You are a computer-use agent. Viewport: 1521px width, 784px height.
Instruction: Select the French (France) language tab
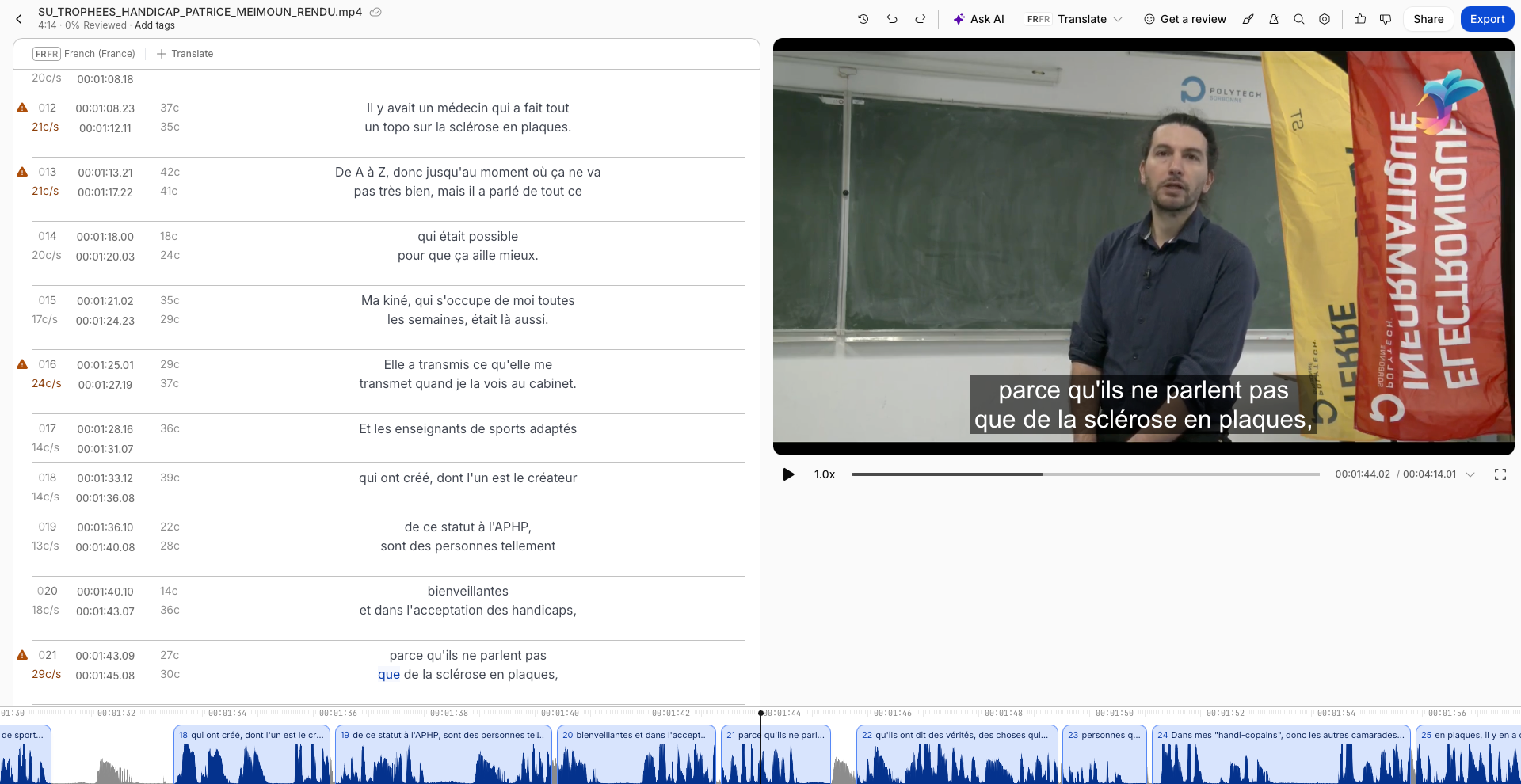tap(85, 54)
